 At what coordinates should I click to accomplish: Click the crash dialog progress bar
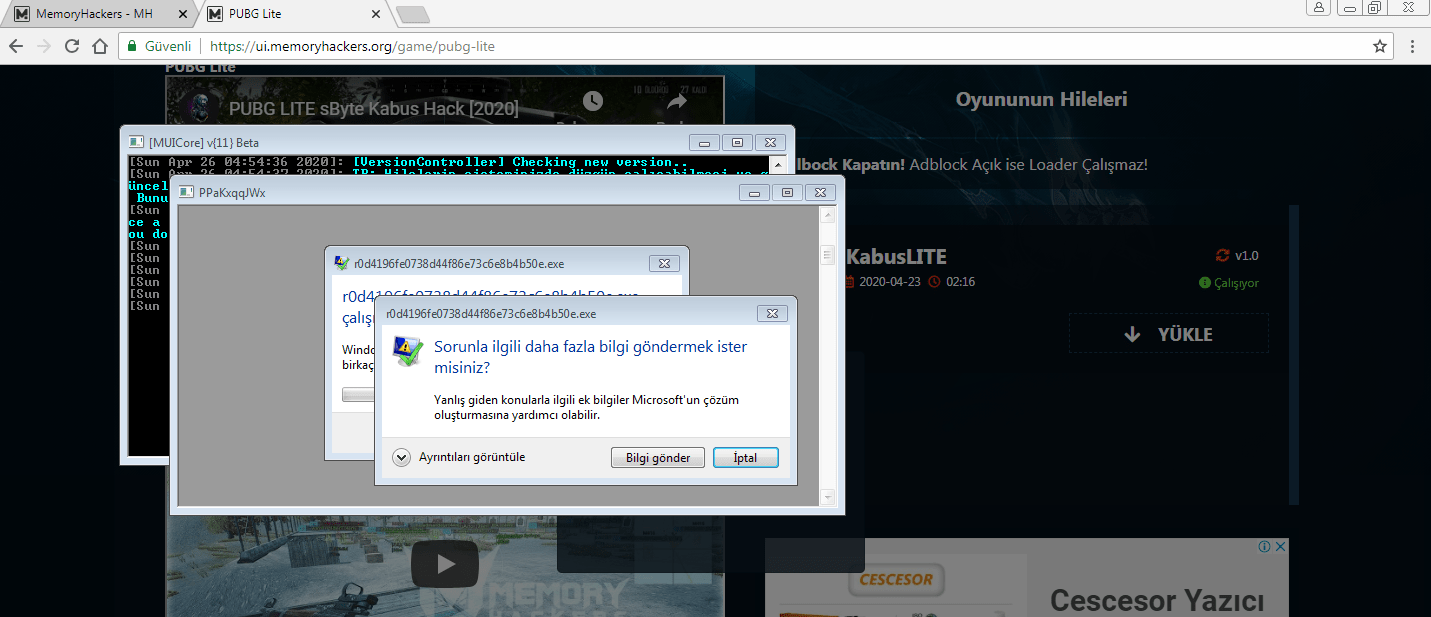click(x=358, y=394)
